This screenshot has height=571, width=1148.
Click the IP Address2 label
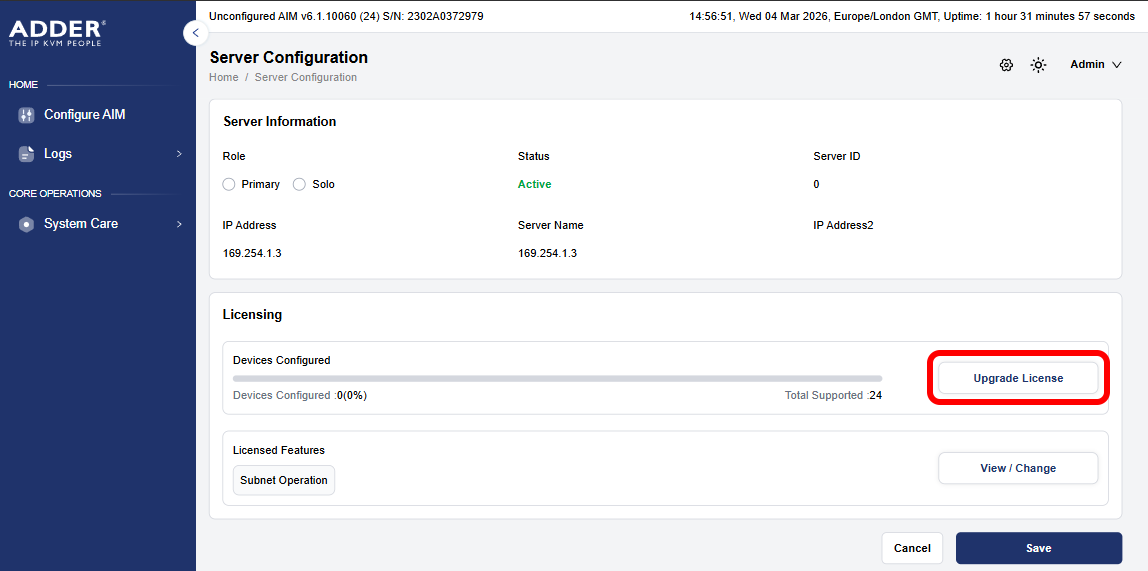(x=843, y=225)
